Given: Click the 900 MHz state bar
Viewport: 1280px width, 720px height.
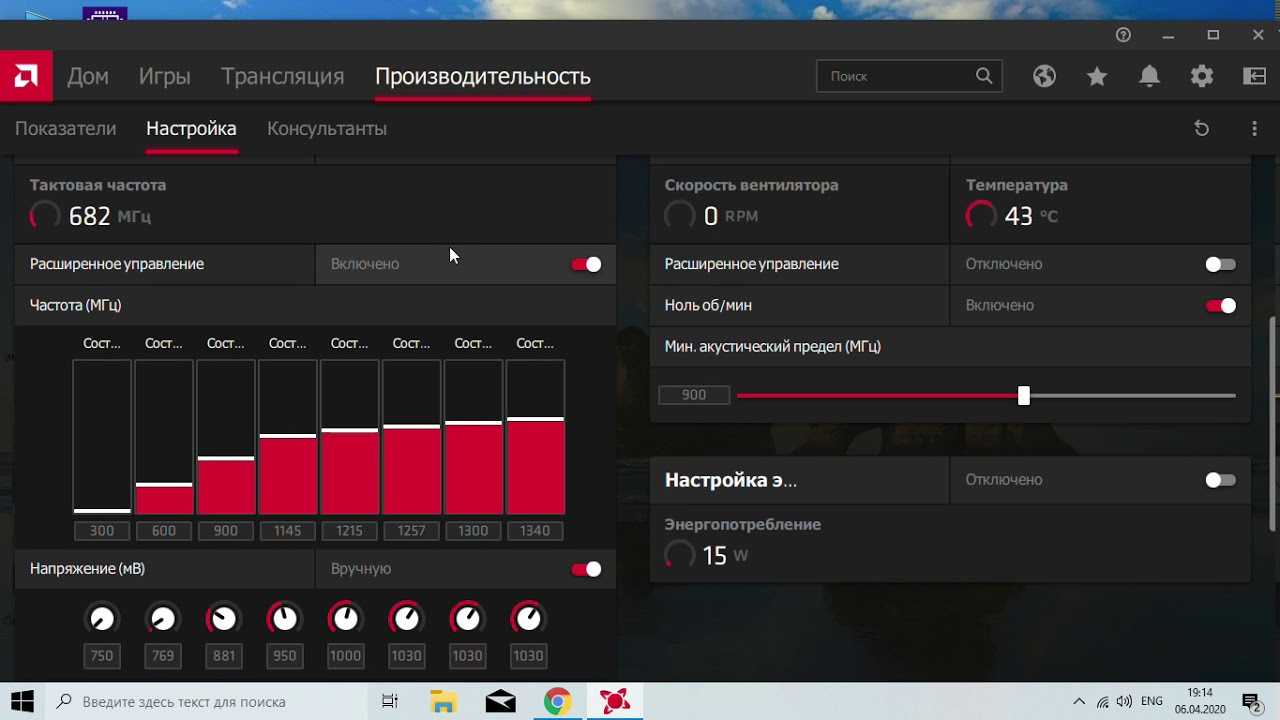Looking at the screenshot, I should [226, 437].
